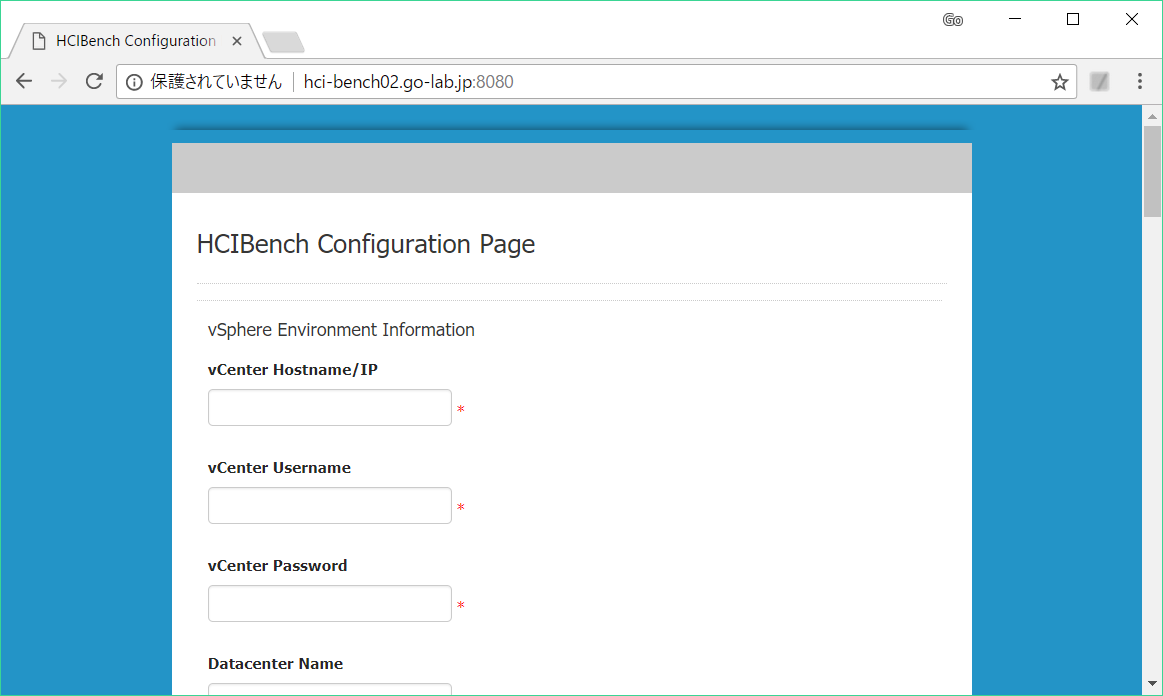
Task: Click the 'vCenter Username' label
Action: point(280,467)
